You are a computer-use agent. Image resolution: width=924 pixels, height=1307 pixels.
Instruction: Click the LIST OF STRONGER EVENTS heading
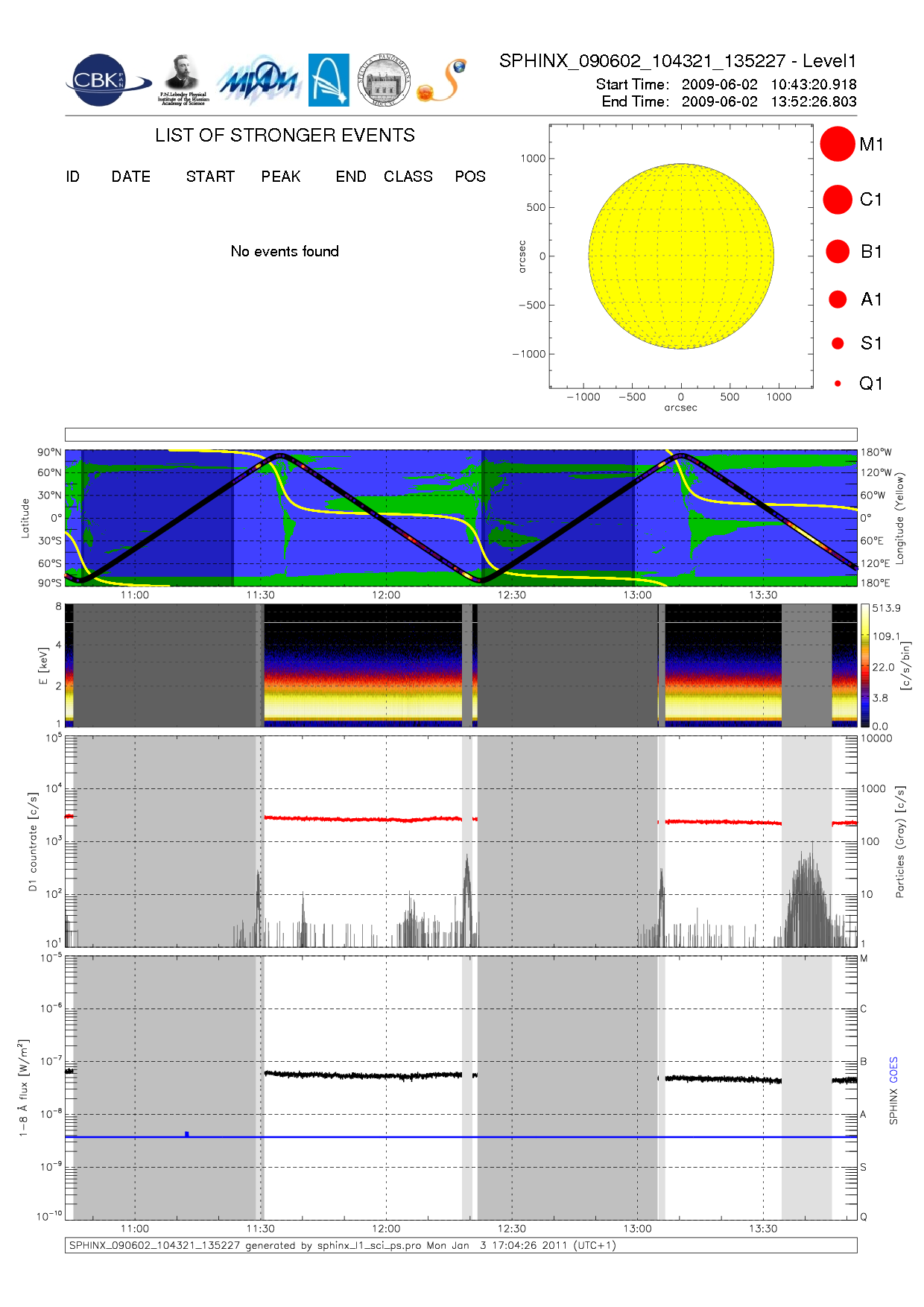(x=285, y=135)
